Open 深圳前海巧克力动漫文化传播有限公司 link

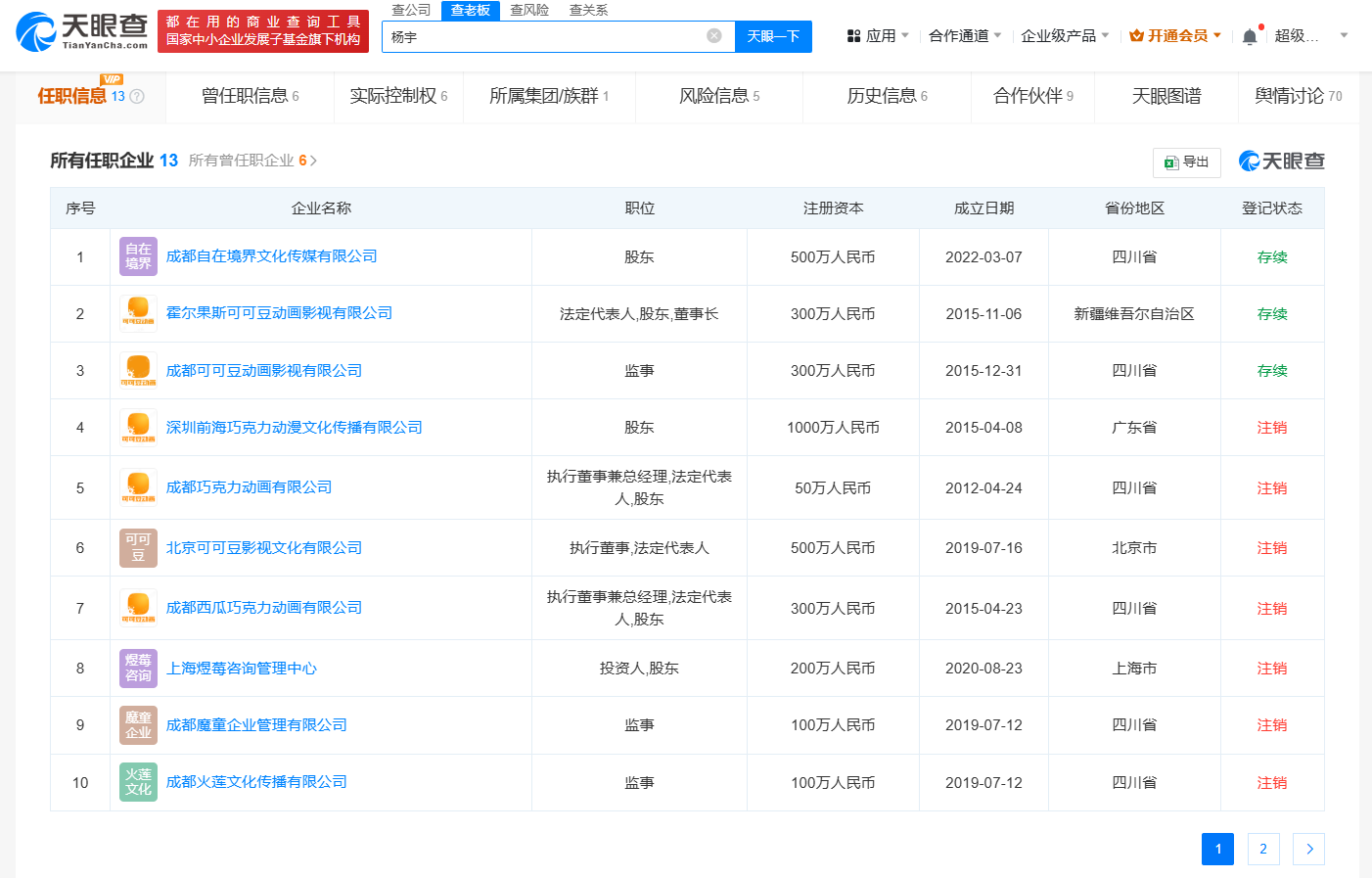point(295,428)
